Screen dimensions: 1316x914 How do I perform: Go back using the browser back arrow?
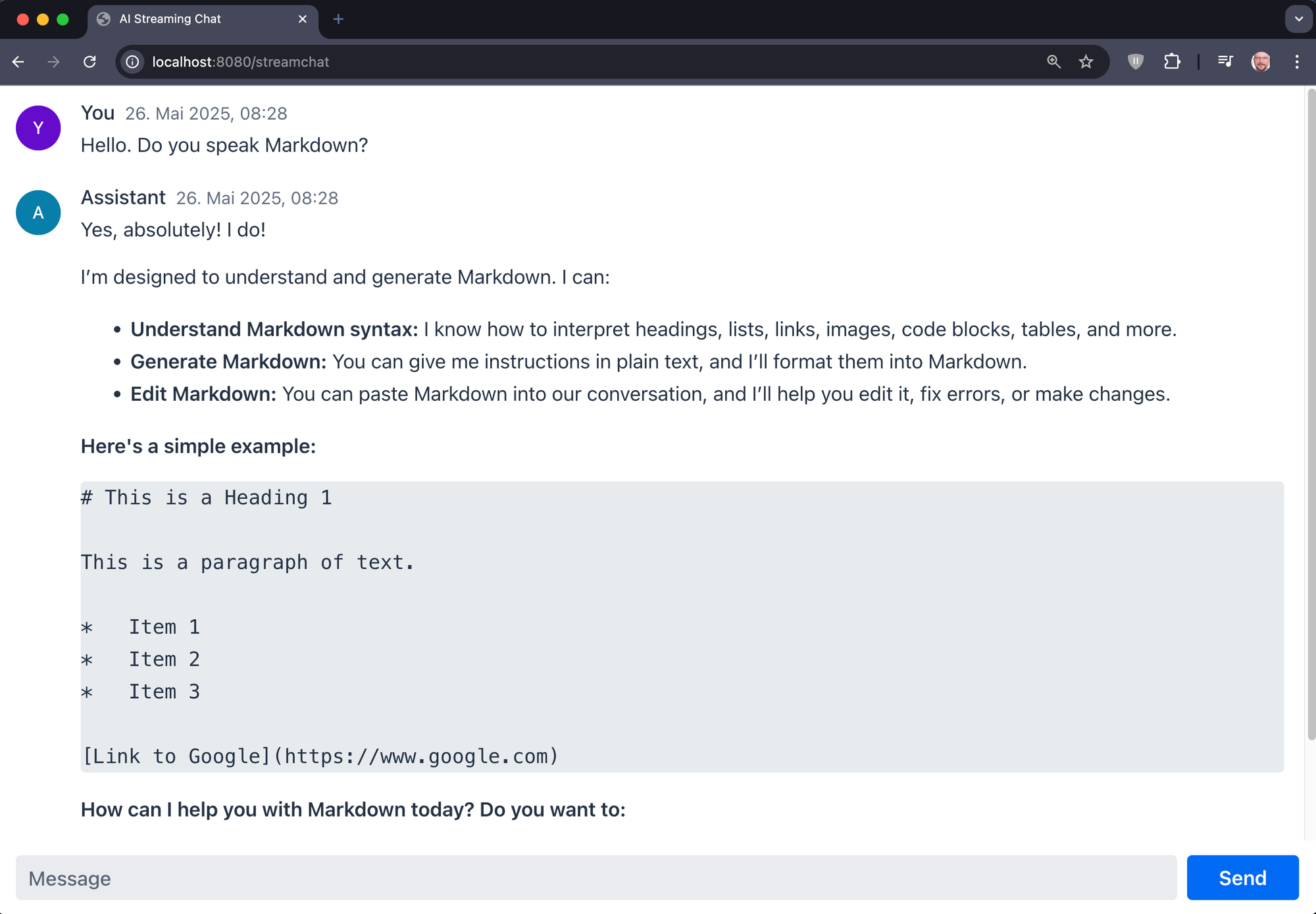pyautogui.click(x=18, y=62)
